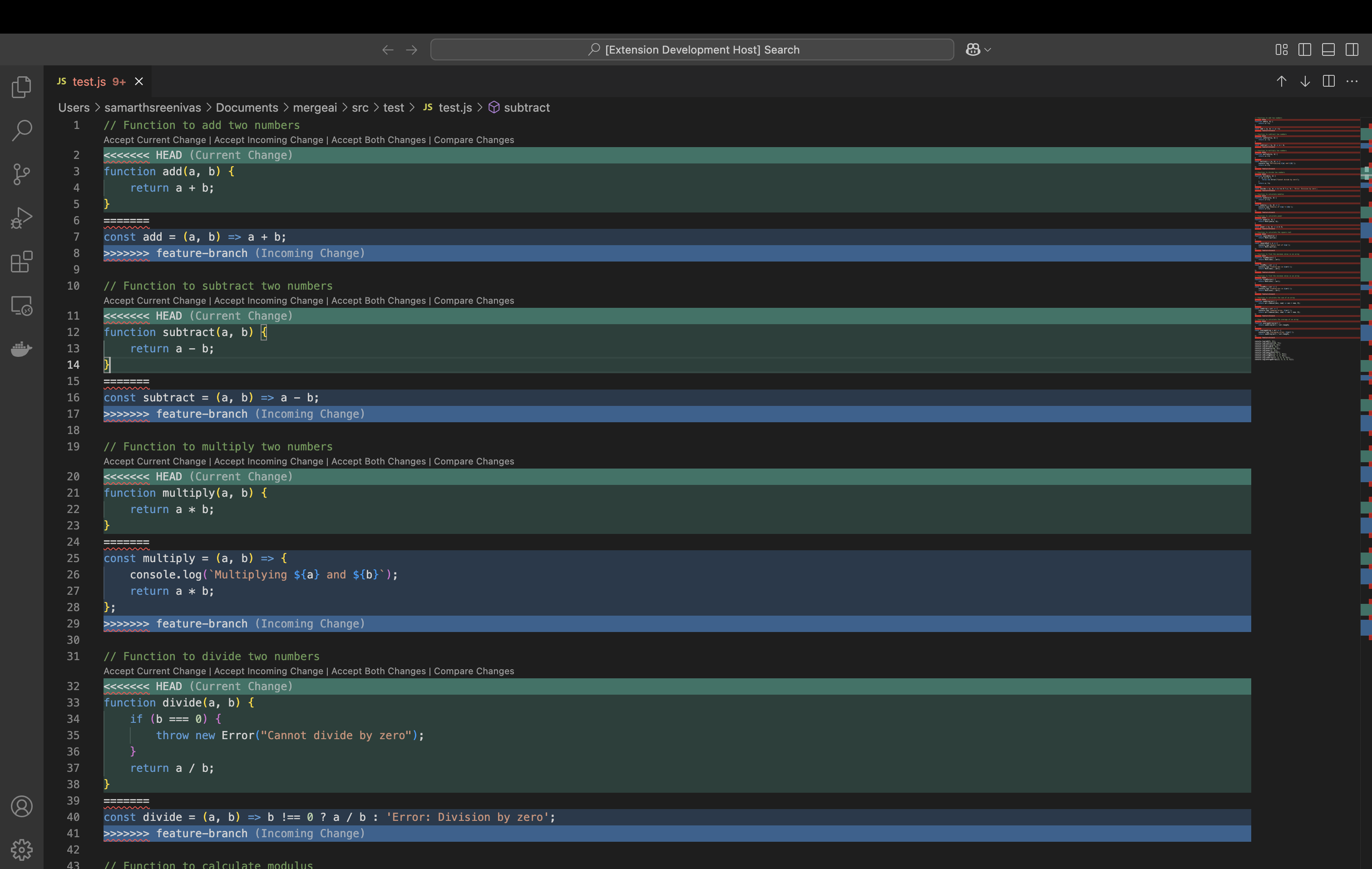Open the Source Control view
The width and height of the screenshot is (1372, 869).
(x=22, y=174)
